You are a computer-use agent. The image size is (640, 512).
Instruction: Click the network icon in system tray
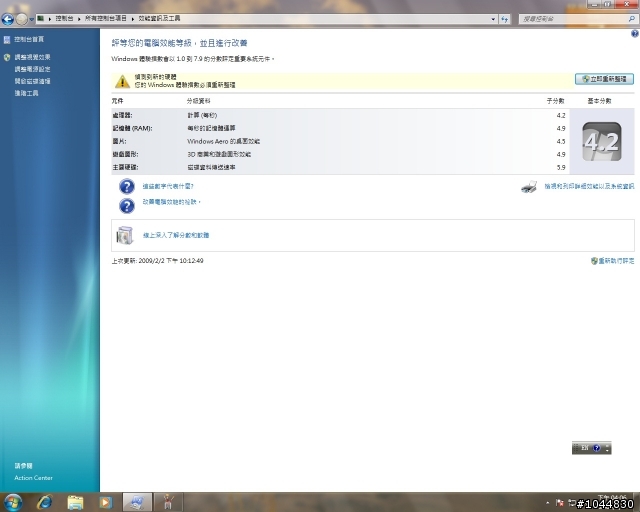pyautogui.click(x=572, y=503)
